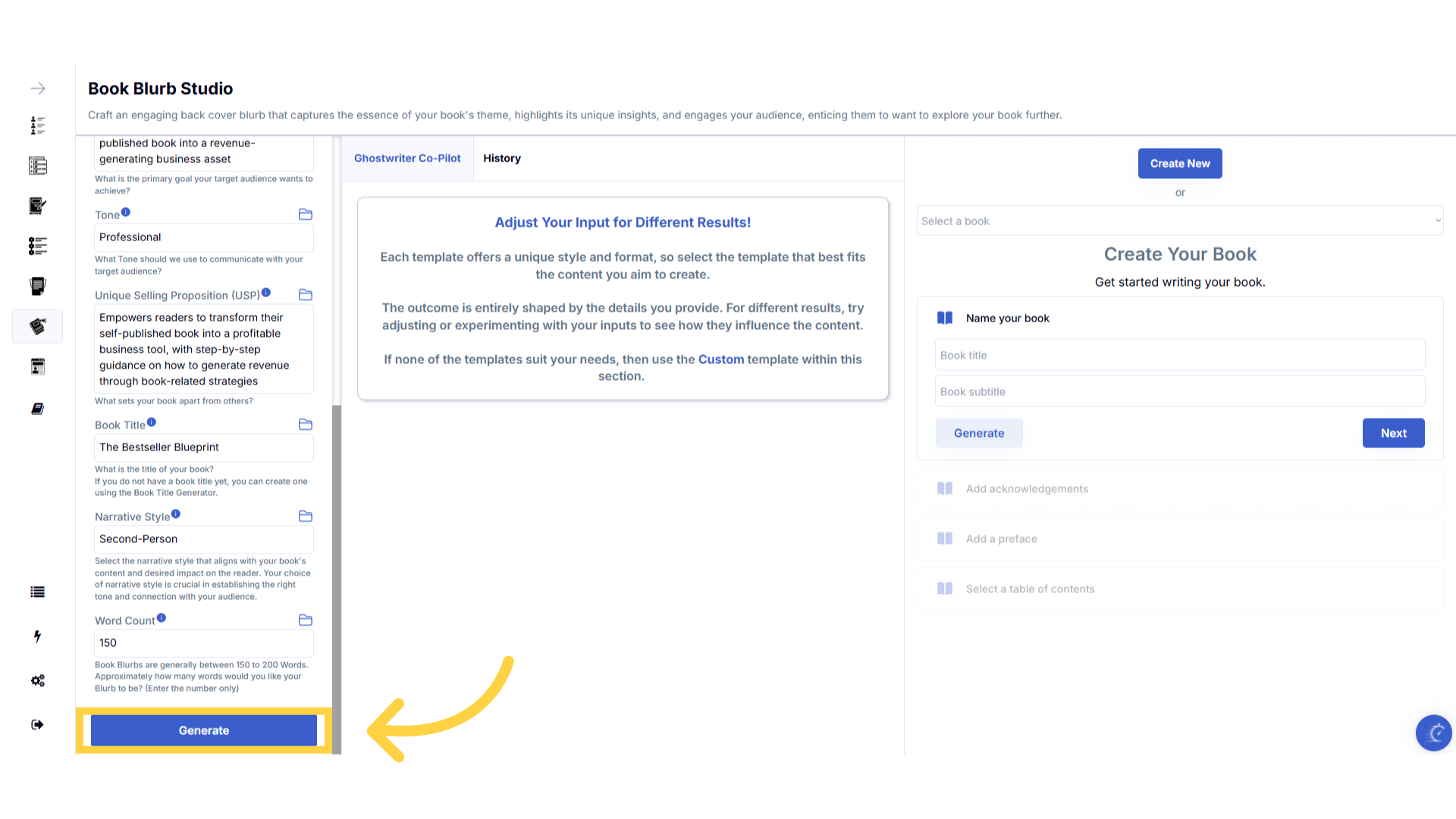Expand the sidebar with the arrow icon
Screen dimensions: 1456x819
tap(38, 89)
